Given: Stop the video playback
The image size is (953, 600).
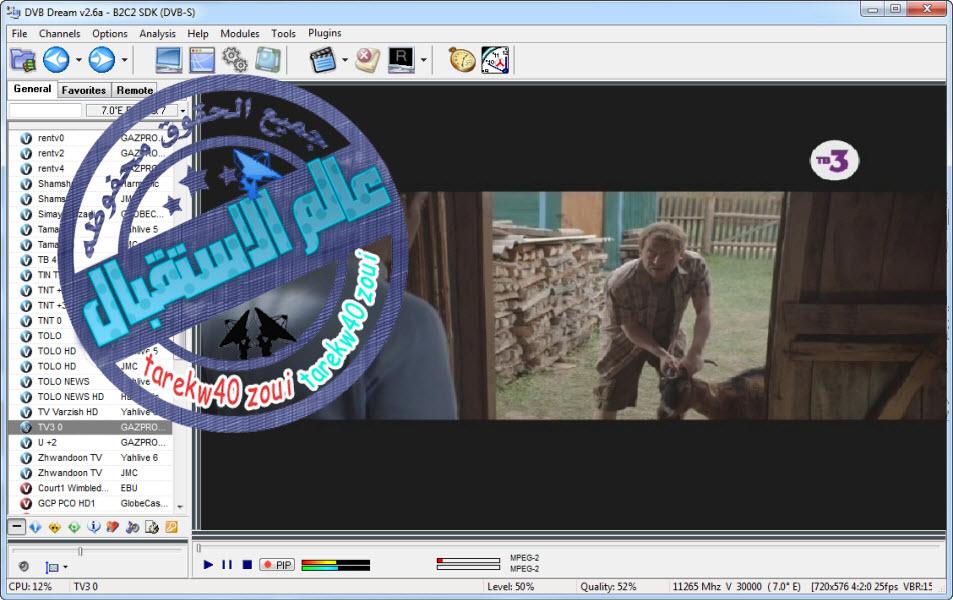Looking at the screenshot, I should pyautogui.click(x=247, y=565).
